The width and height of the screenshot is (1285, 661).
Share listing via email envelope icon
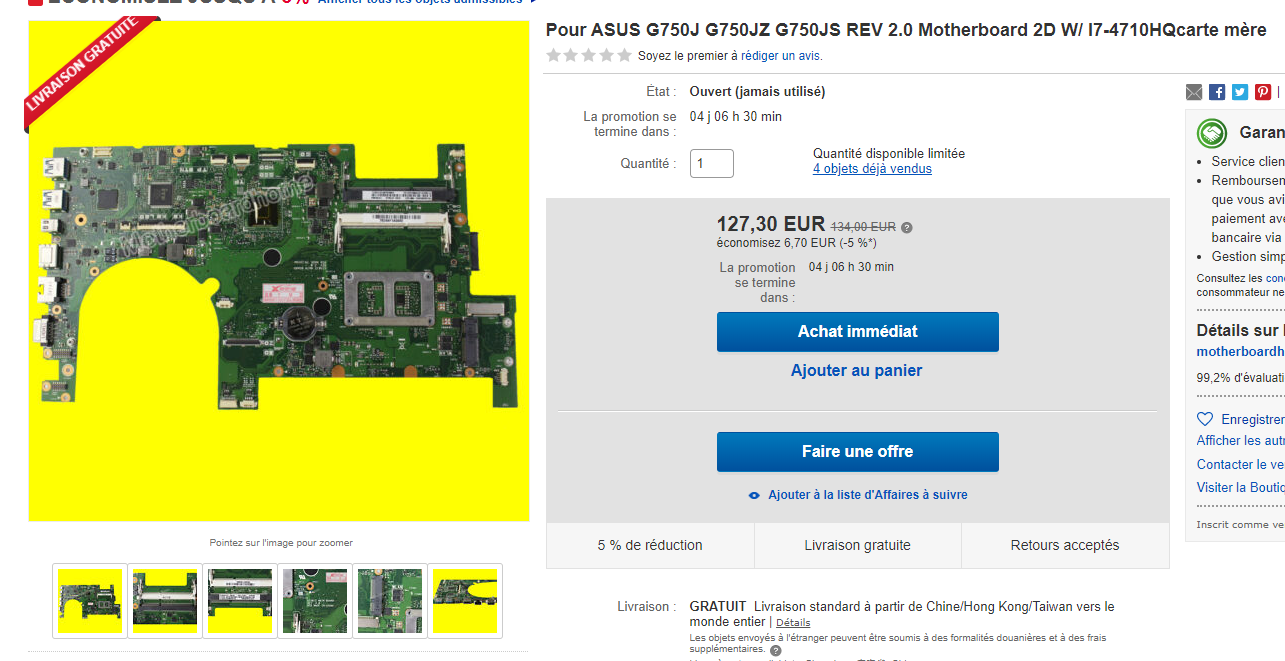coord(1194,92)
